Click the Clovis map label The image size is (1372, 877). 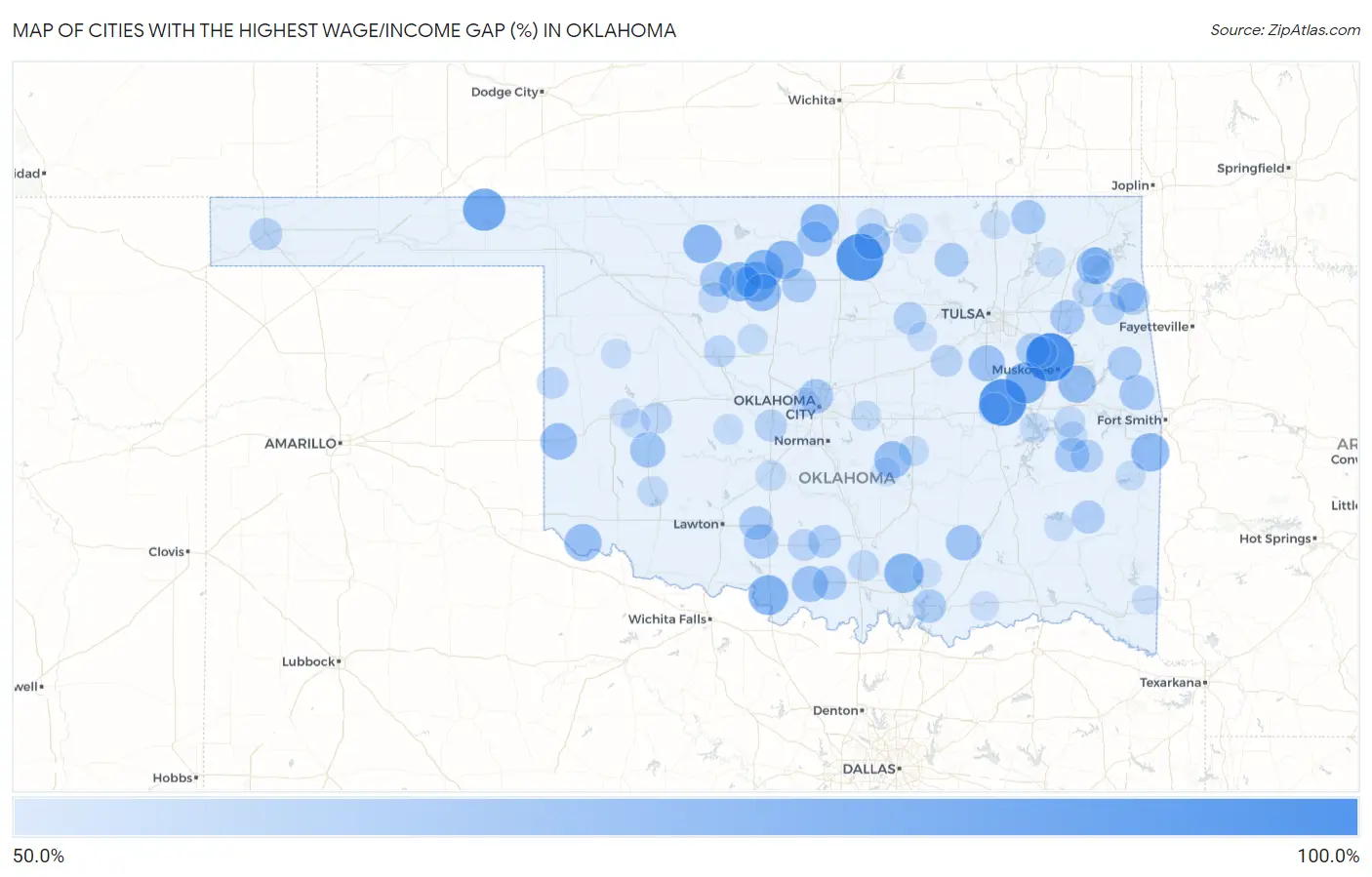click(166, 552)
